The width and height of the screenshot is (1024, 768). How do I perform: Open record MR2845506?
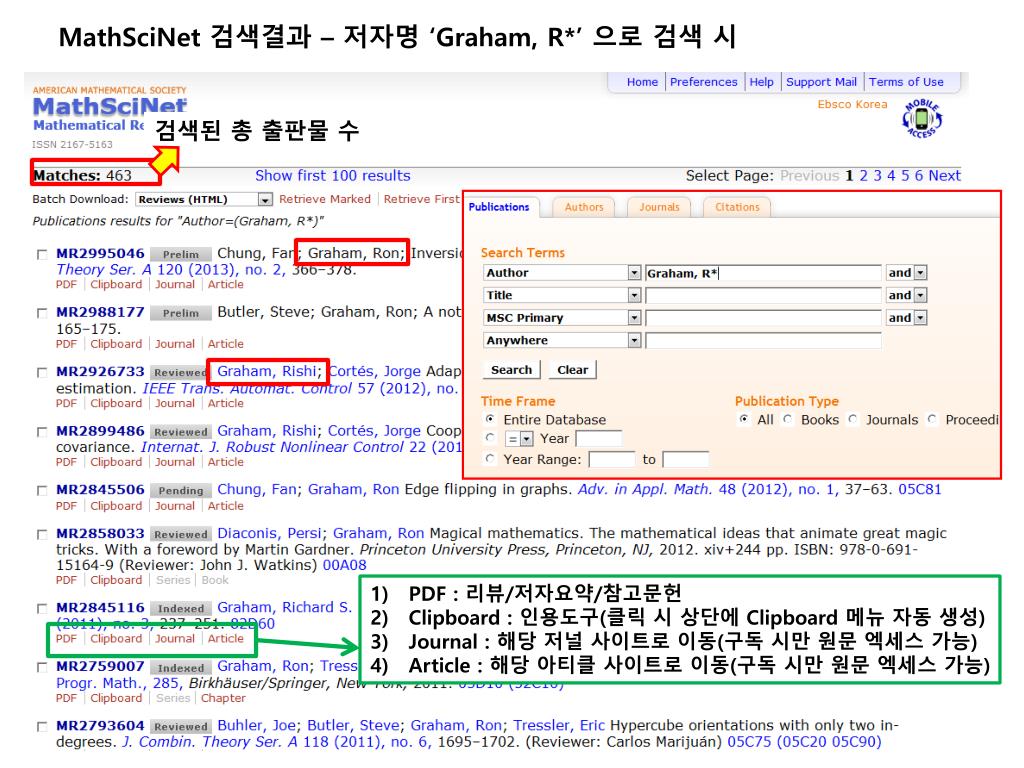point(100,489)
